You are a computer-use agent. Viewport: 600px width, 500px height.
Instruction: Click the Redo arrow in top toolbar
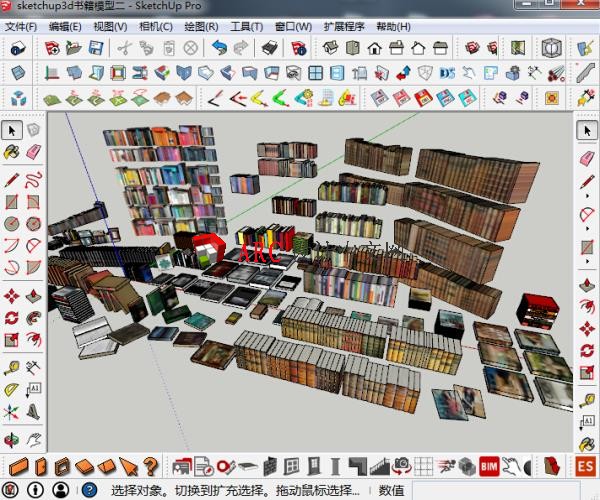coord(241,47)
